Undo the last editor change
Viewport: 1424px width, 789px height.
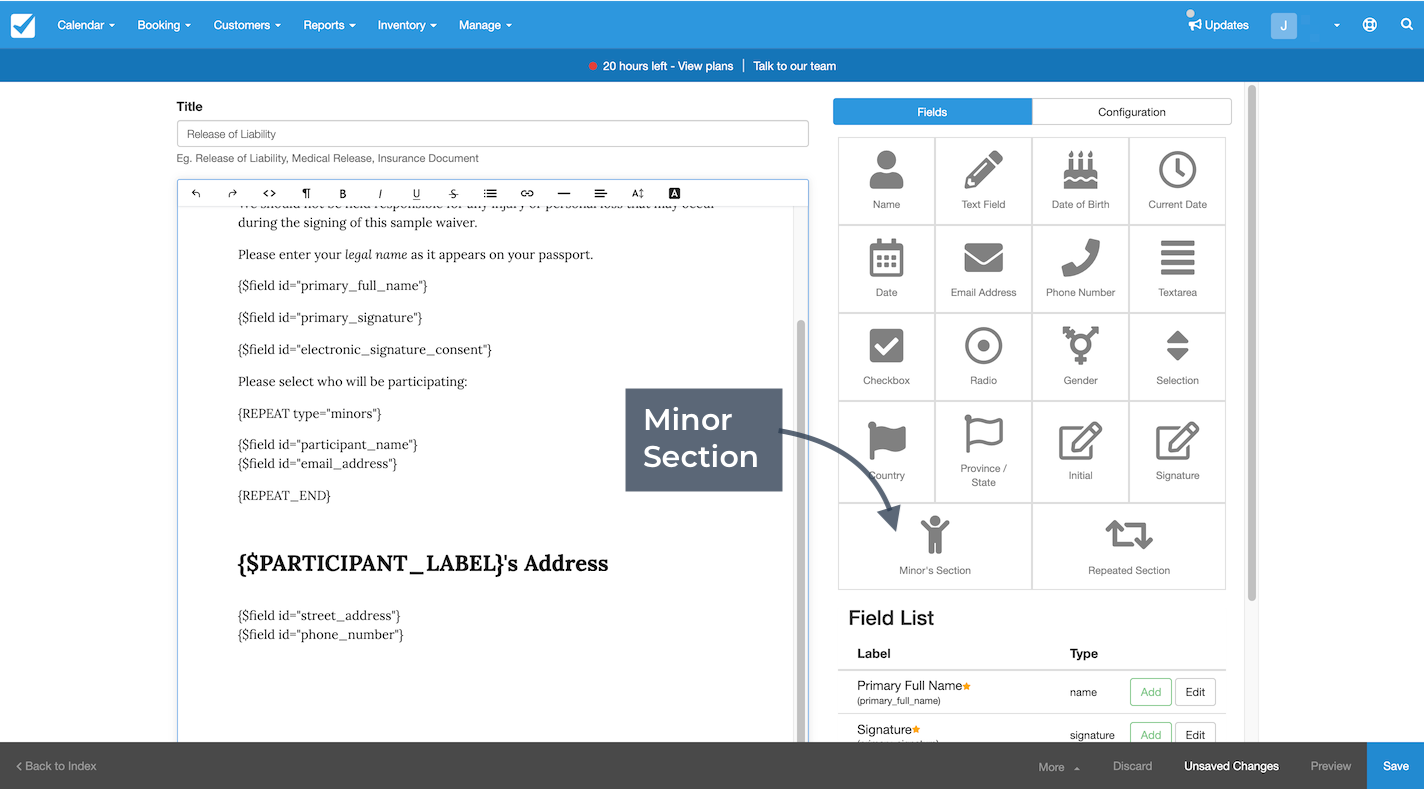pos(196,193)
